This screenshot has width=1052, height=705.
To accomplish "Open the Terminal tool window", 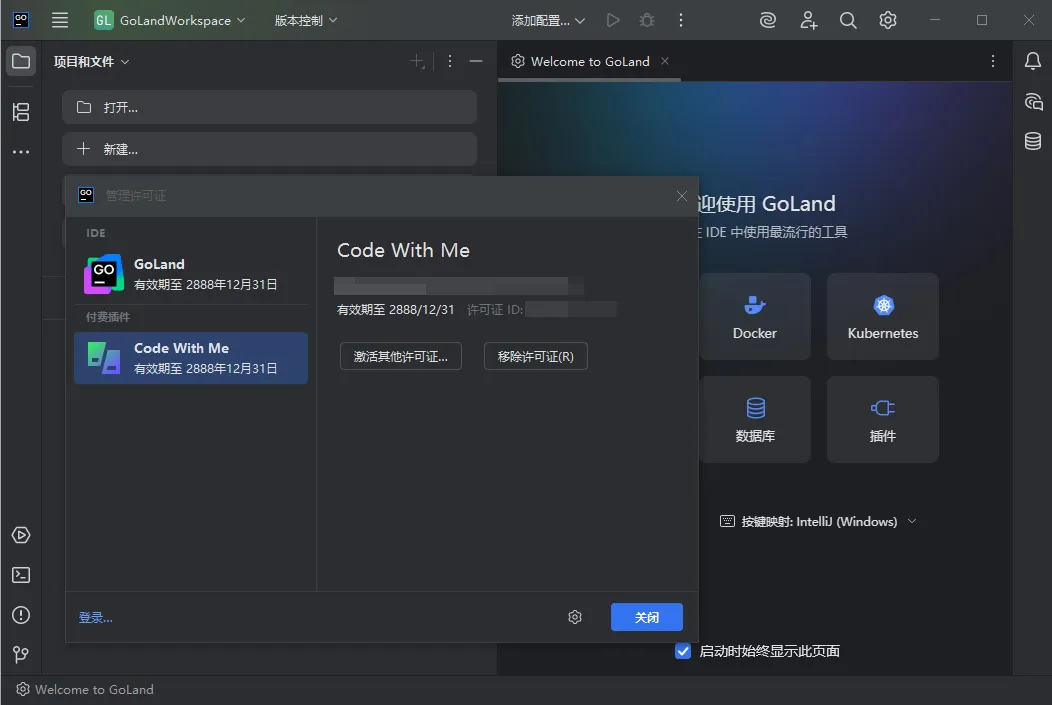I will click(20, 575).
